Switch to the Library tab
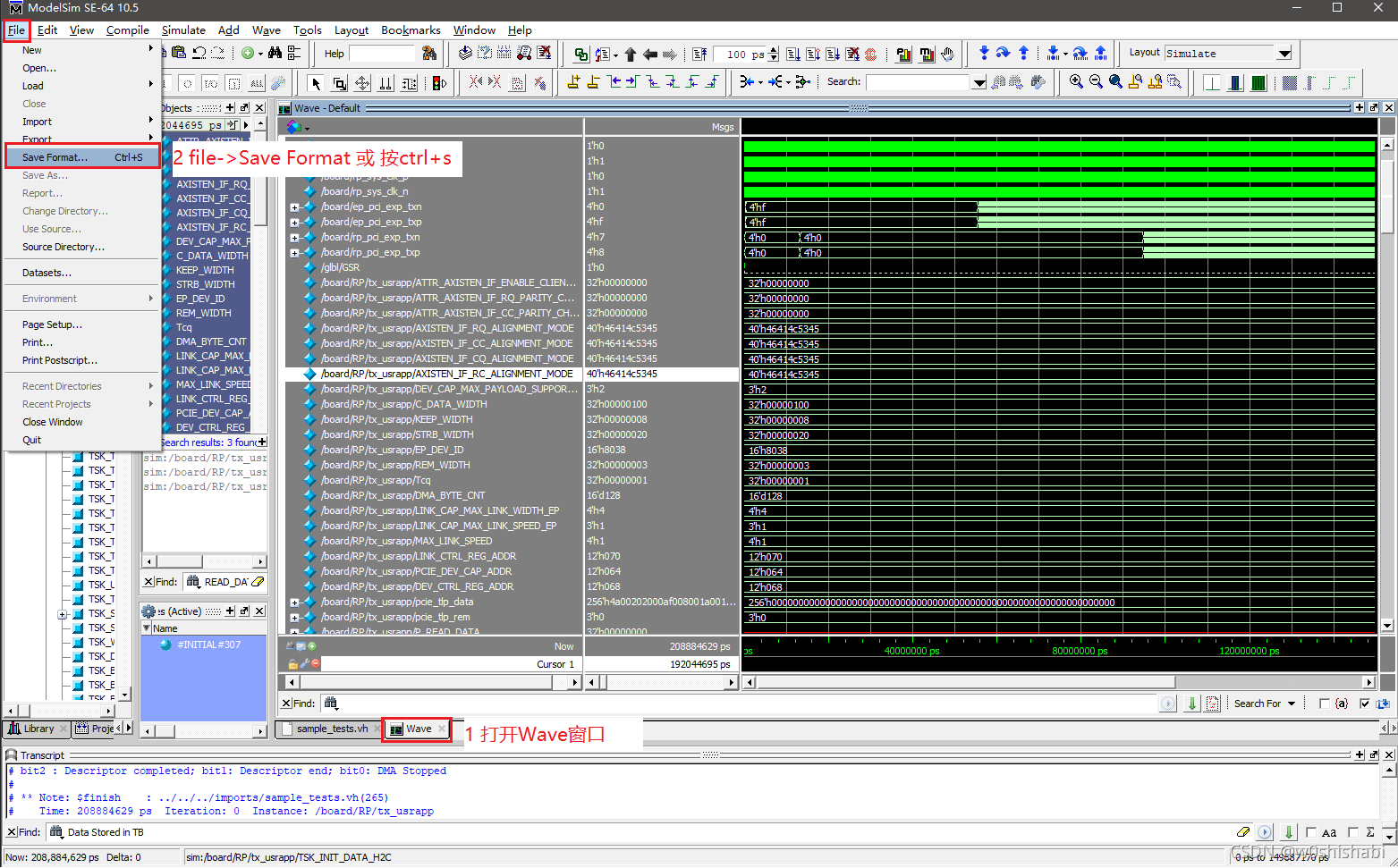 pyautogui.click(x=38, y=729)
